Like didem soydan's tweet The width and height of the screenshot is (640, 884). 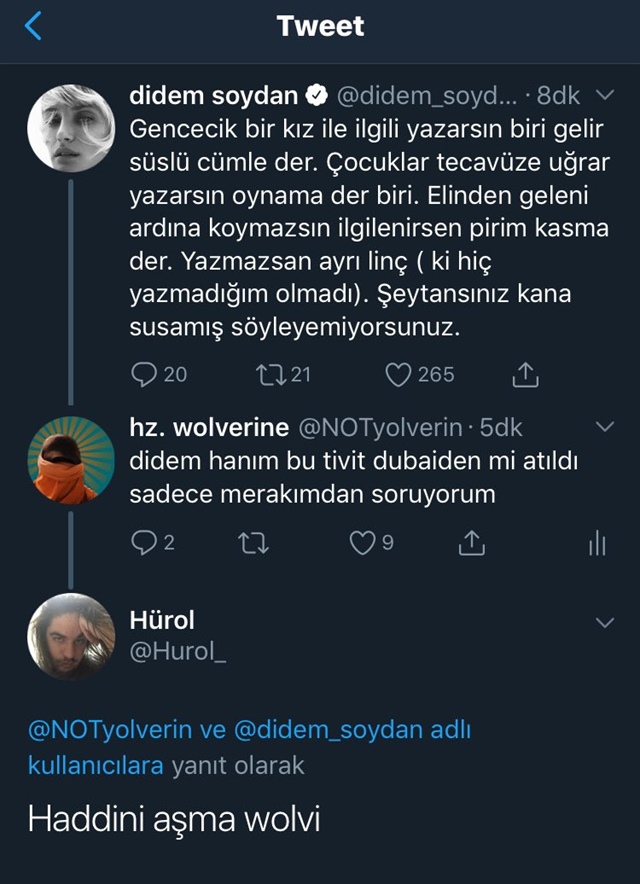tap(398, 374)
